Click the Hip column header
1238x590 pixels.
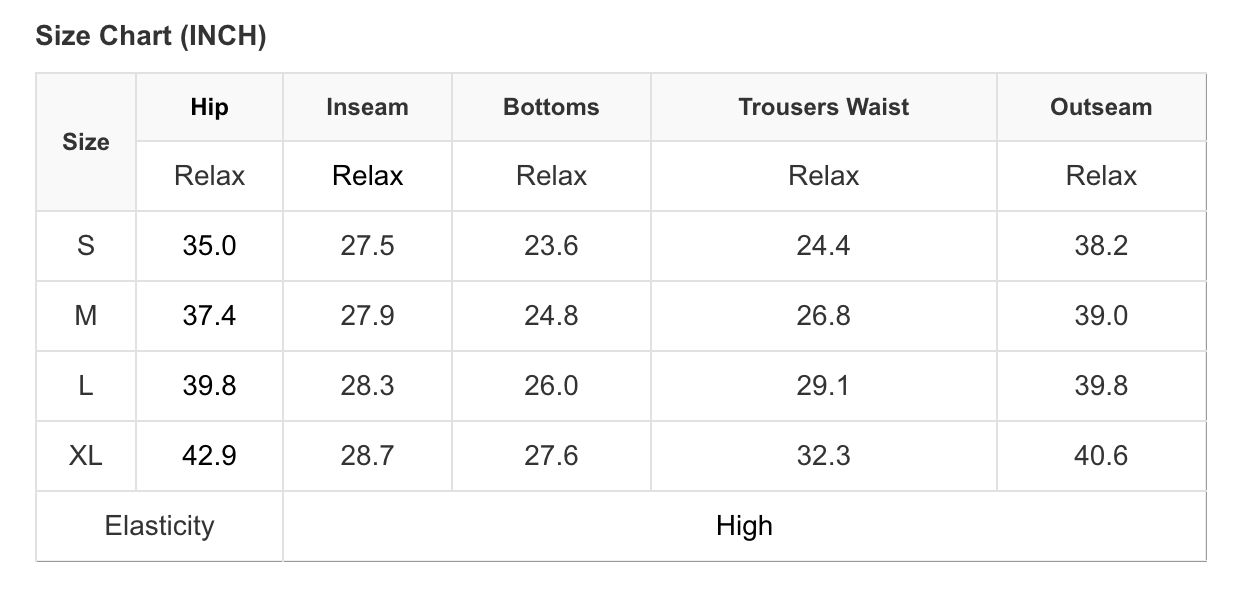(x=209, y=107)
